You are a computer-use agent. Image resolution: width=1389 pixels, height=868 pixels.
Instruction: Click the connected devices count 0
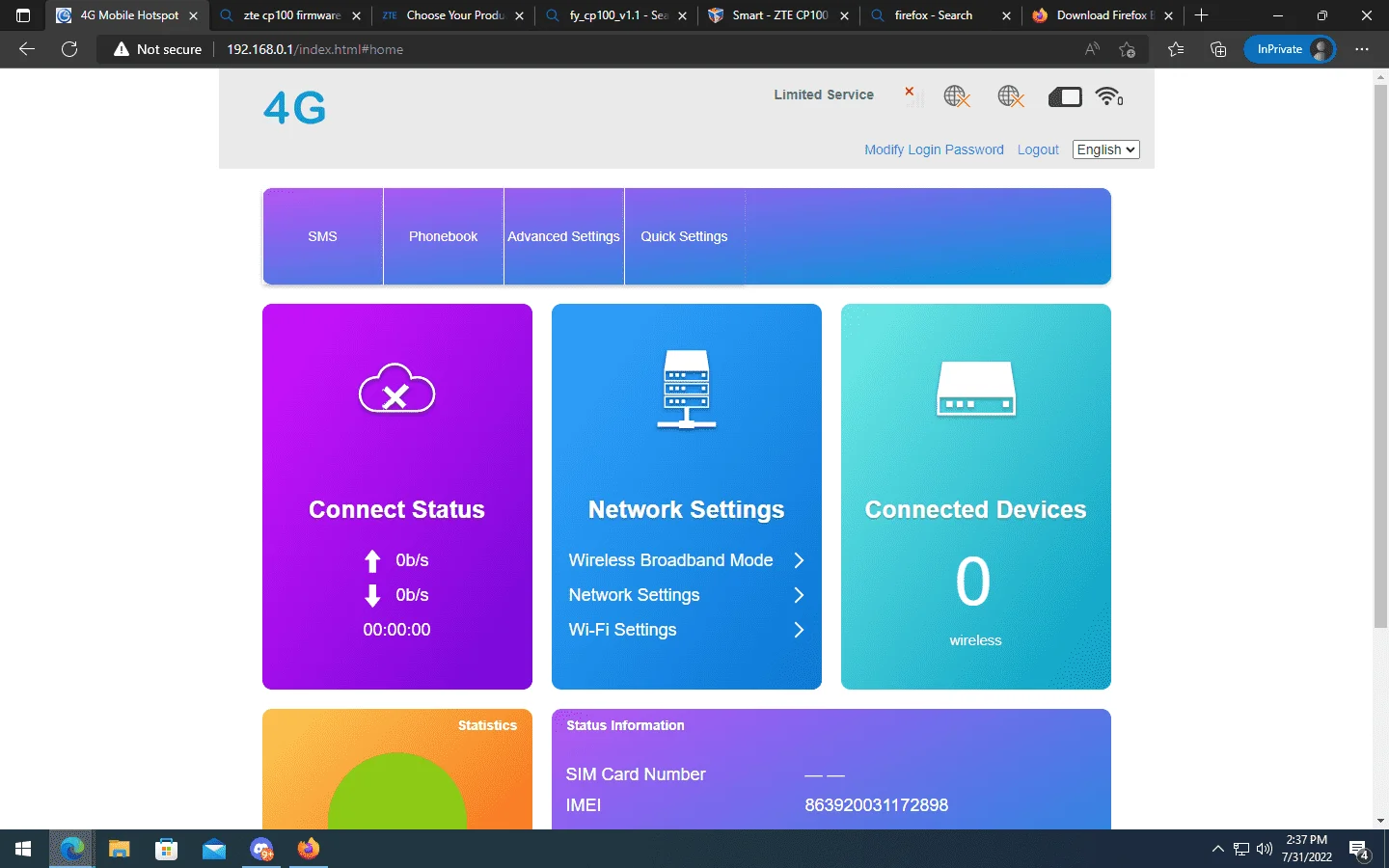coord(973,582)
